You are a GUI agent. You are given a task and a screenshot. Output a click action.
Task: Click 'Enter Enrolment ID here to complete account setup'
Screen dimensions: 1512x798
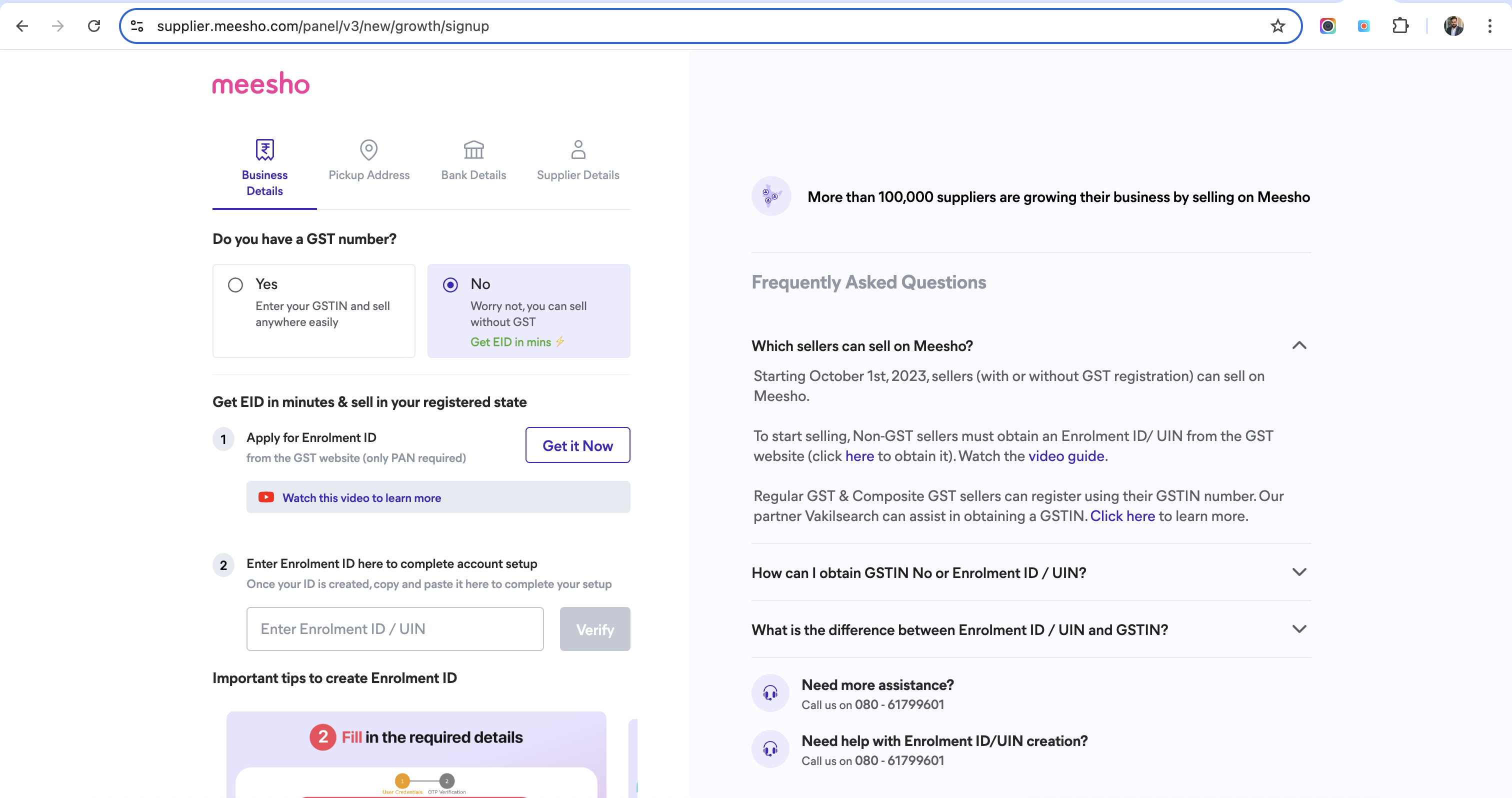[391, 563]
